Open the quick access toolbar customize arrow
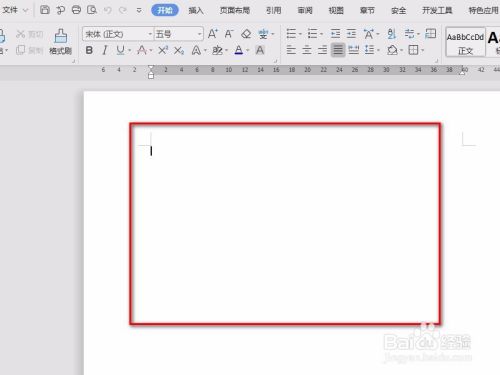 (x=139, y=10)
